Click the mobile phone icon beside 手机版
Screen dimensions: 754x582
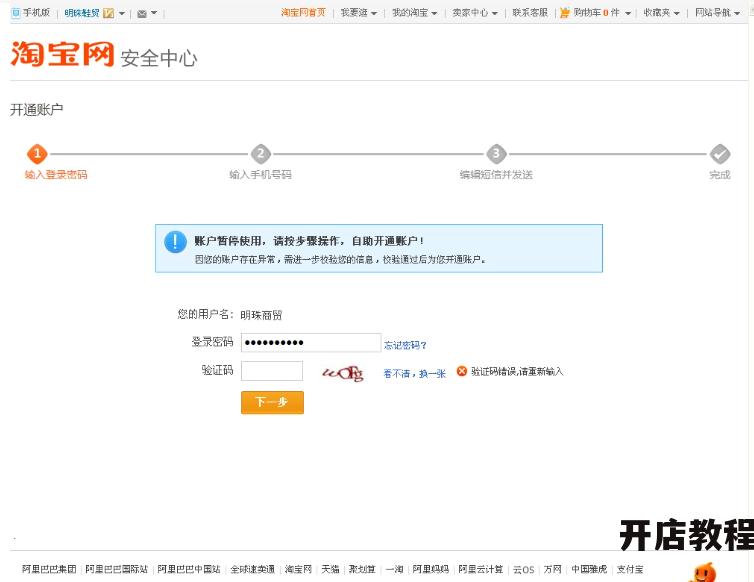16,13
